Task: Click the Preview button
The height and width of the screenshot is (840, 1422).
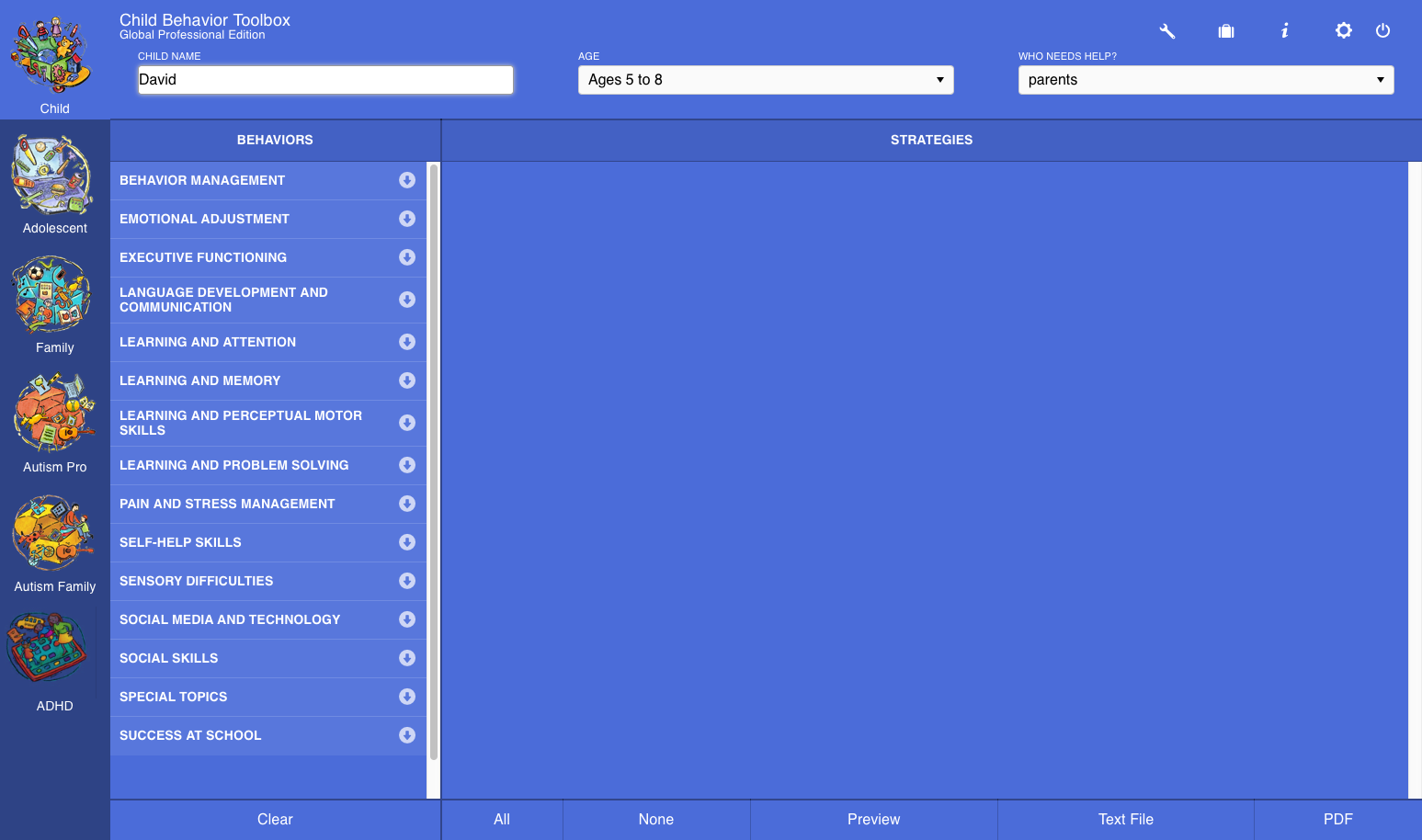Action: [x=873, y=820]
